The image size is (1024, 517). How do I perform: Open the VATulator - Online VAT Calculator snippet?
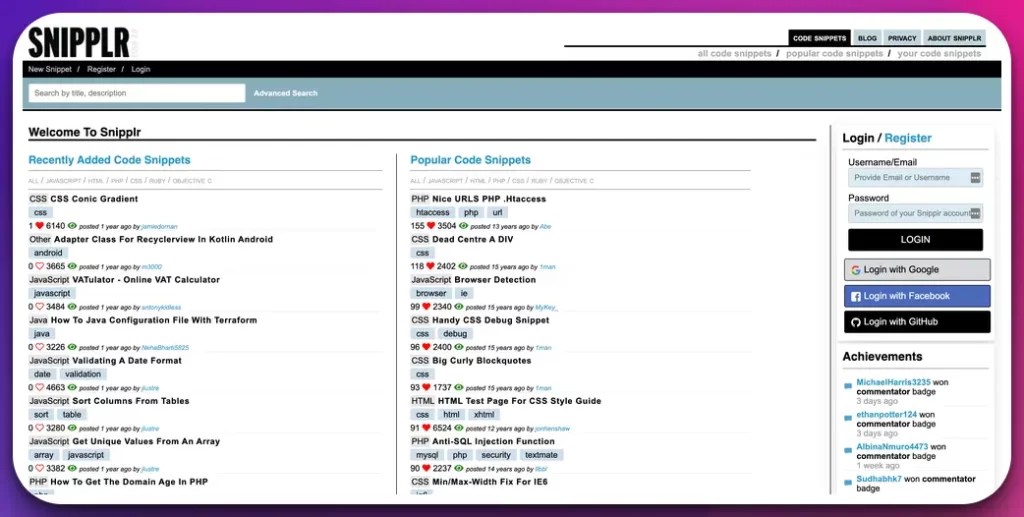[x=146, y=279]
